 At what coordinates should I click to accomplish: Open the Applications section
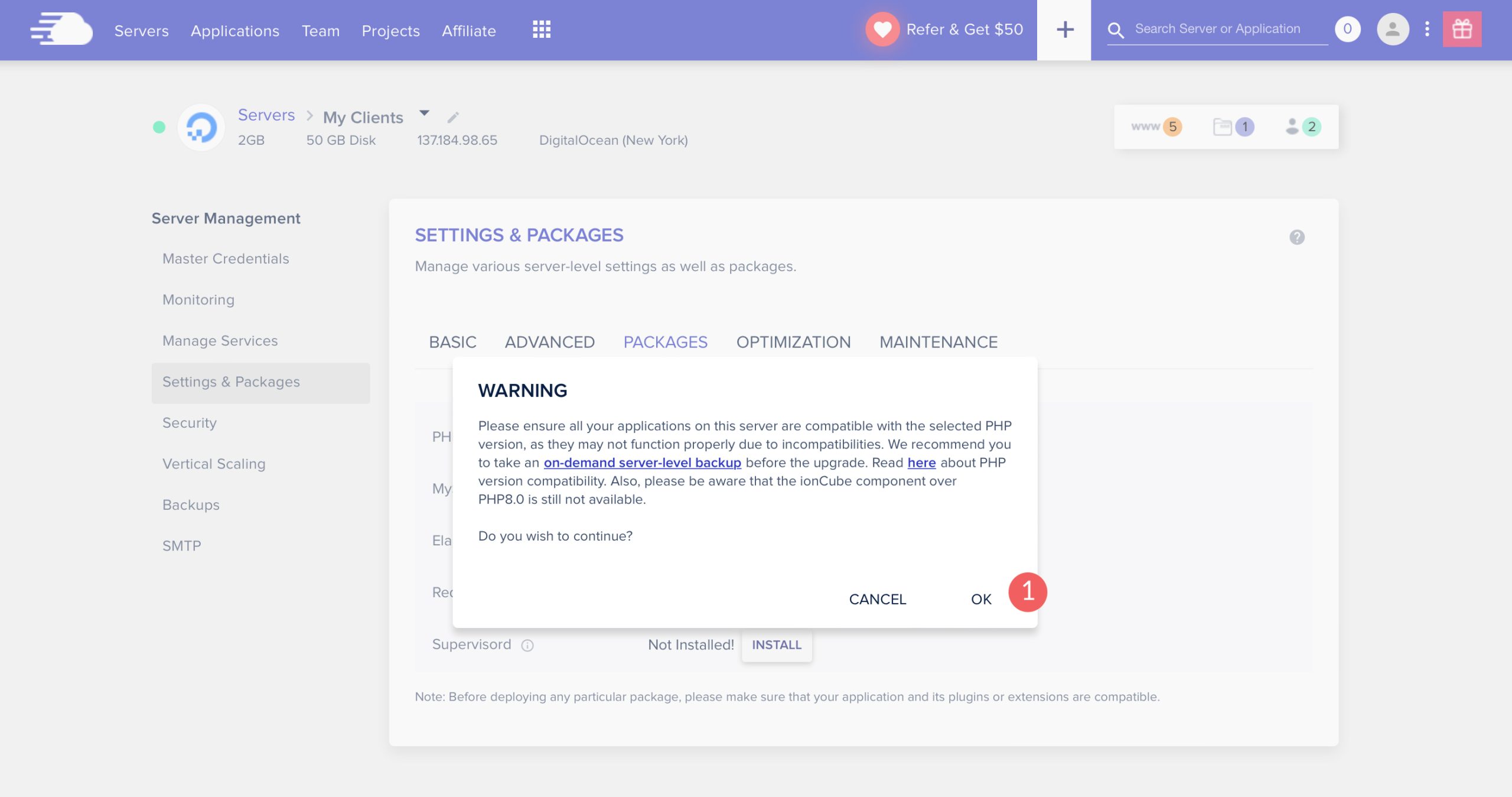click(x=234, y=29)
